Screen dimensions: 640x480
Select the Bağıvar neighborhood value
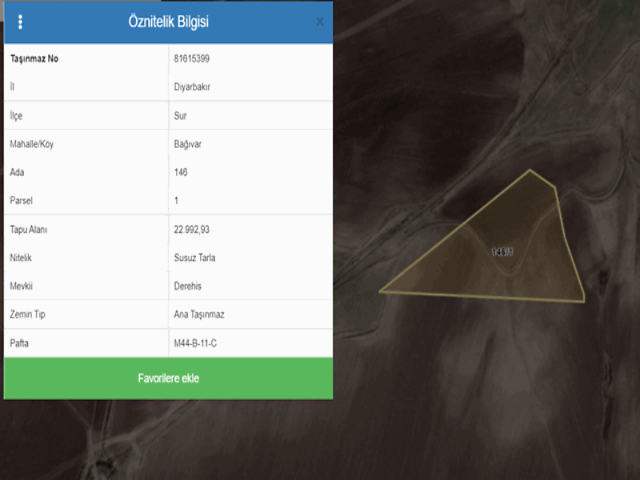coord(188,144)
